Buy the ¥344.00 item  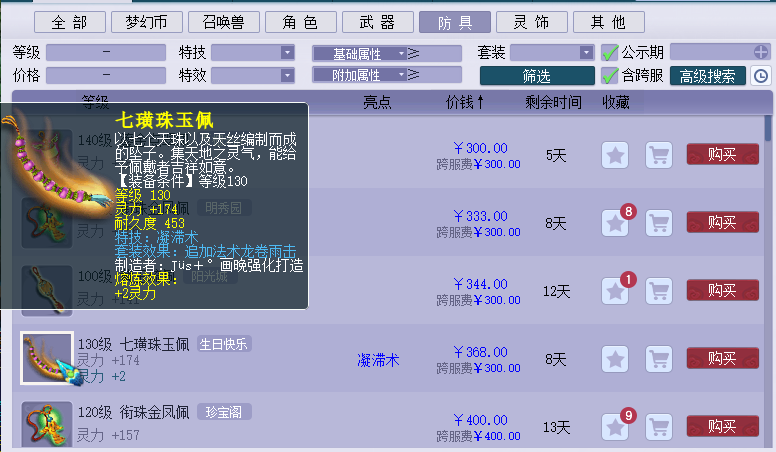coord(723,290)
